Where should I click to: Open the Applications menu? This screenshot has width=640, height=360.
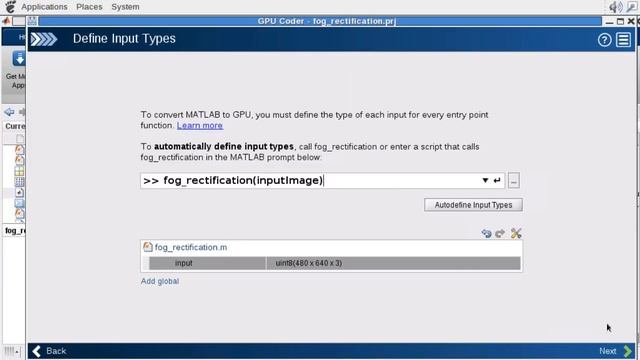(44, 7)
